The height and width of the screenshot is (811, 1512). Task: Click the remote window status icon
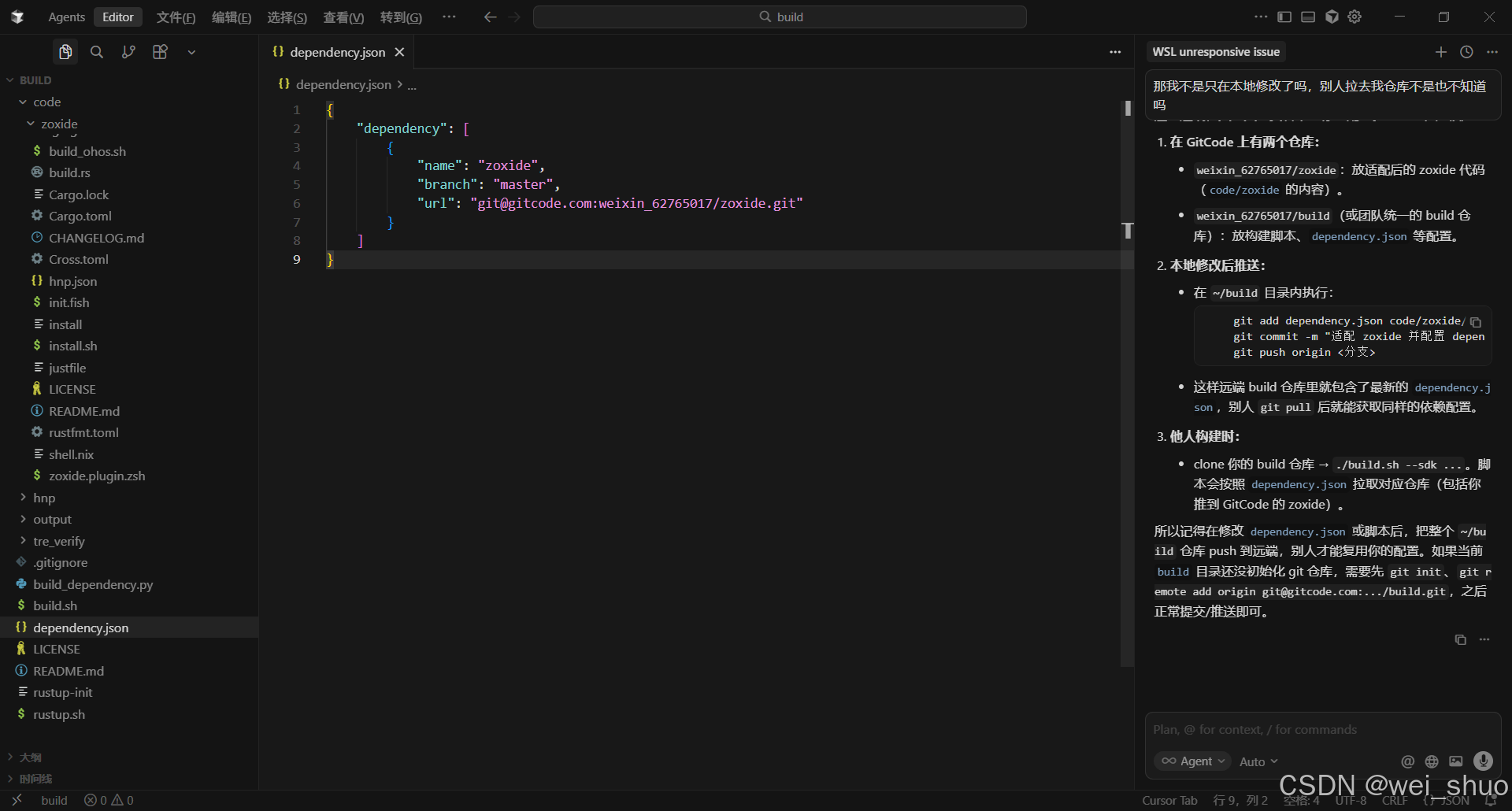tap(17, 801)
